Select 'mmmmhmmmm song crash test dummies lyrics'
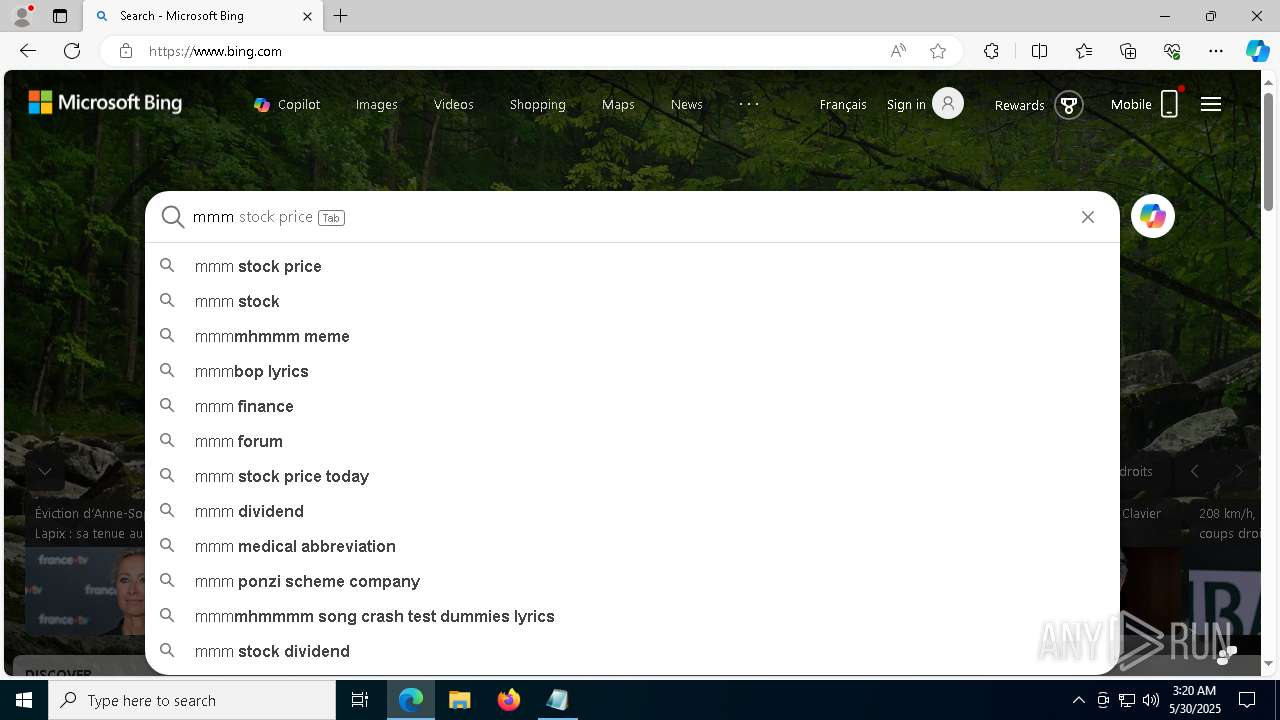This screenshot has width=1280, height=720. 632,616
